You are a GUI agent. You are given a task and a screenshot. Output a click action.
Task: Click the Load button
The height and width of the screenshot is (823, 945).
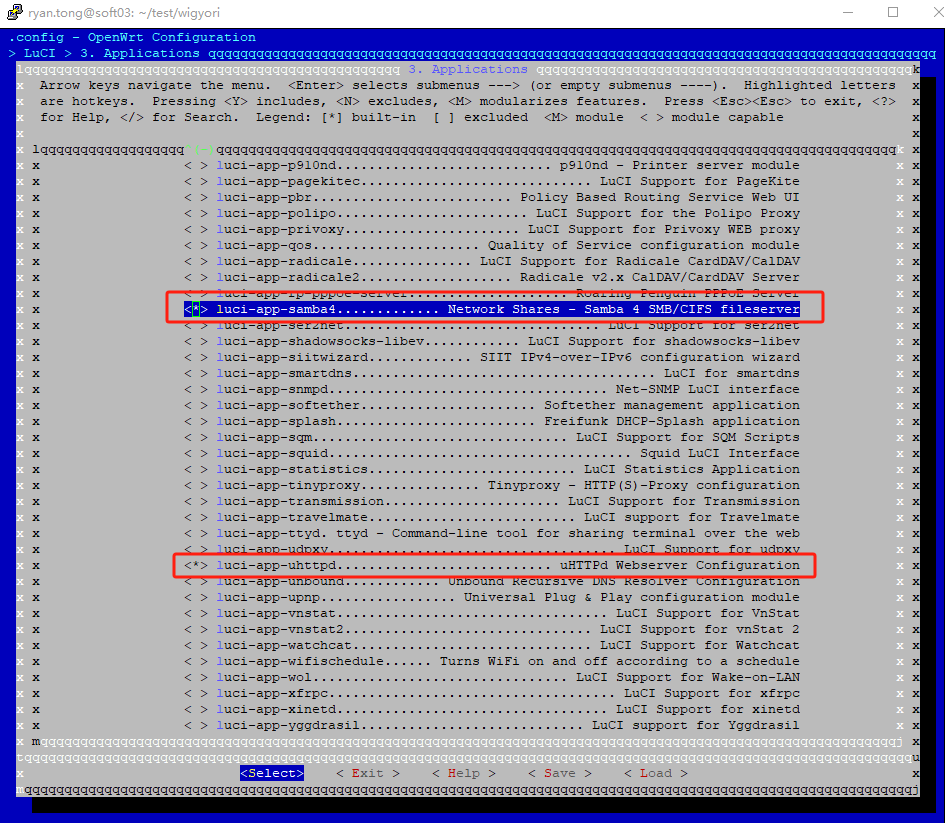[x=655, y=773]
